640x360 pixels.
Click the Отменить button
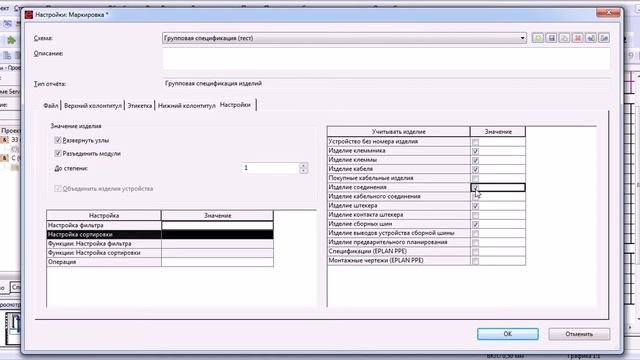pos(579,334)
